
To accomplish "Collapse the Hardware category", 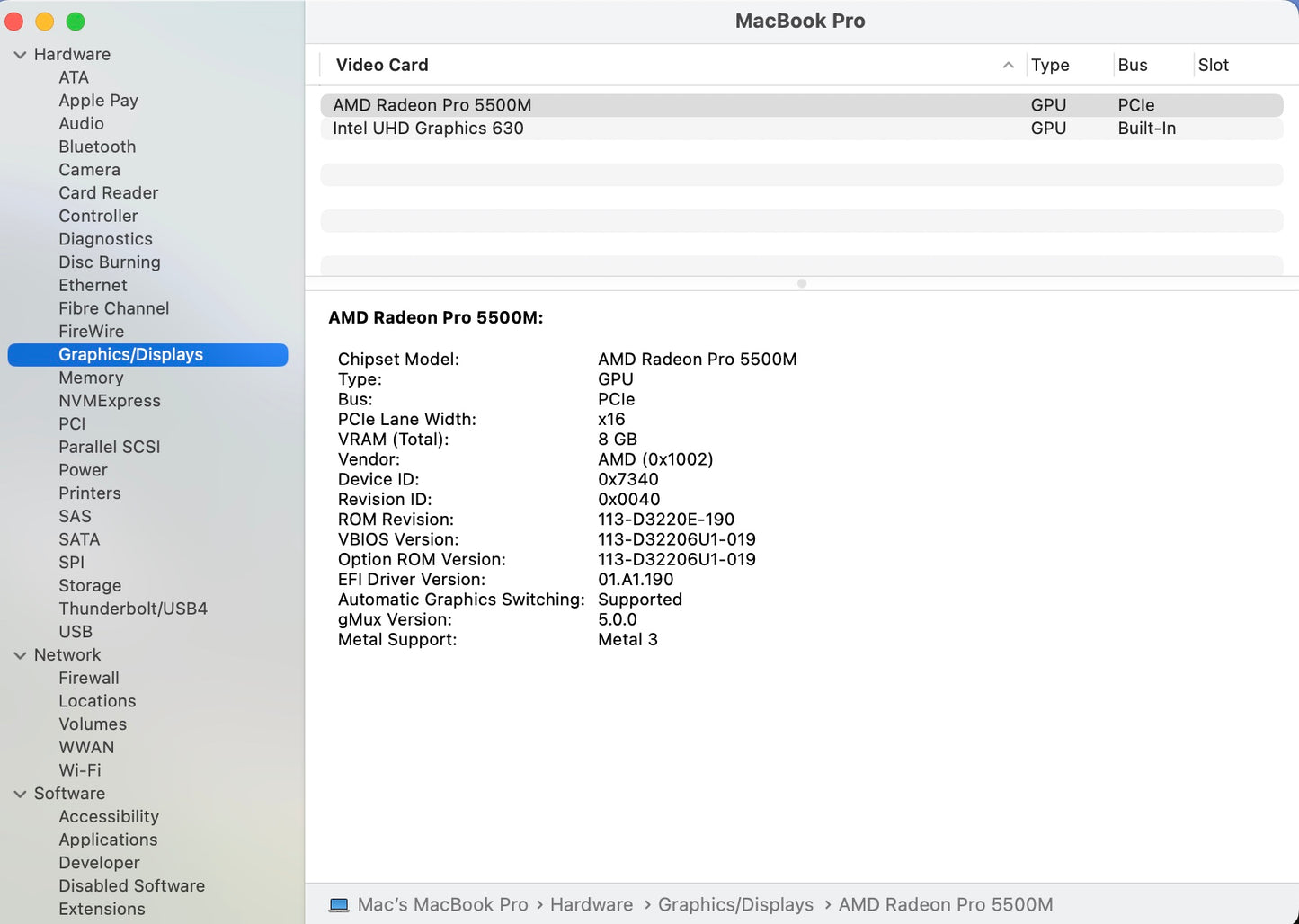I will tap(20, 54).
